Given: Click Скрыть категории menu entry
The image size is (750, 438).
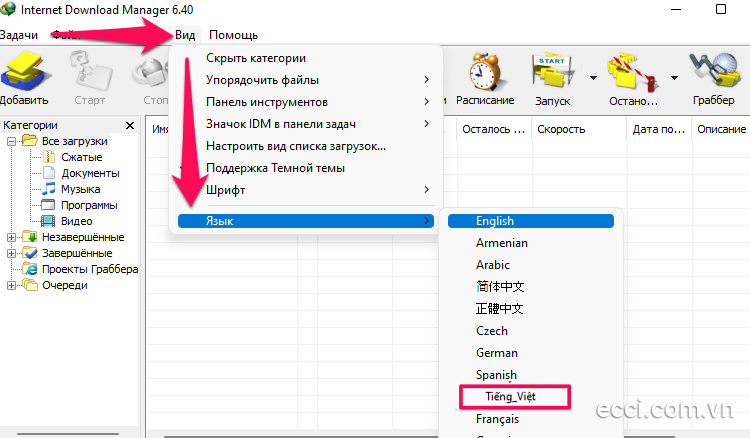Looking at the screenshot, I should (256, 58).
